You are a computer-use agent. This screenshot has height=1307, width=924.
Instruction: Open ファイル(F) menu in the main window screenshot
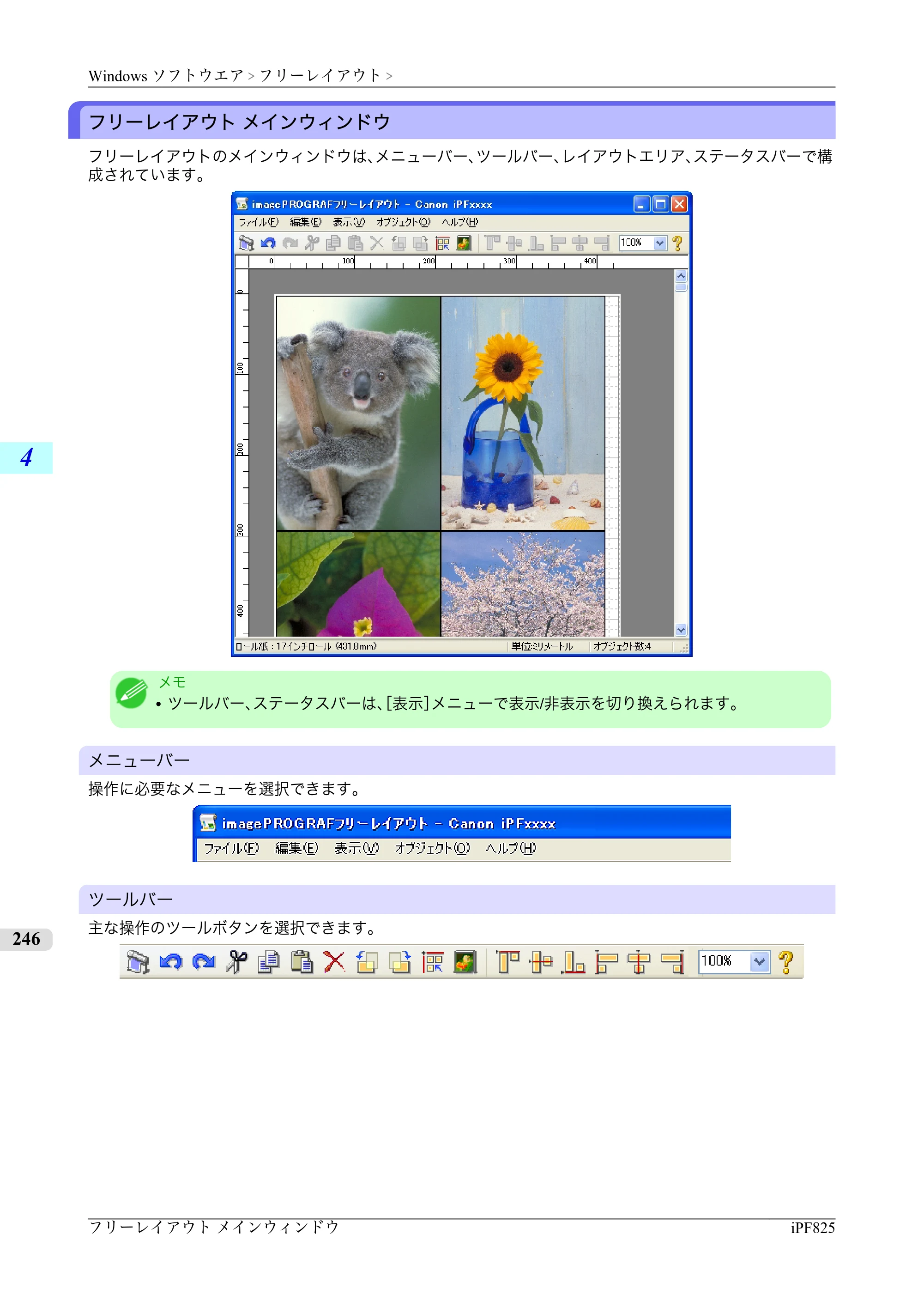[x=258, y=222]
